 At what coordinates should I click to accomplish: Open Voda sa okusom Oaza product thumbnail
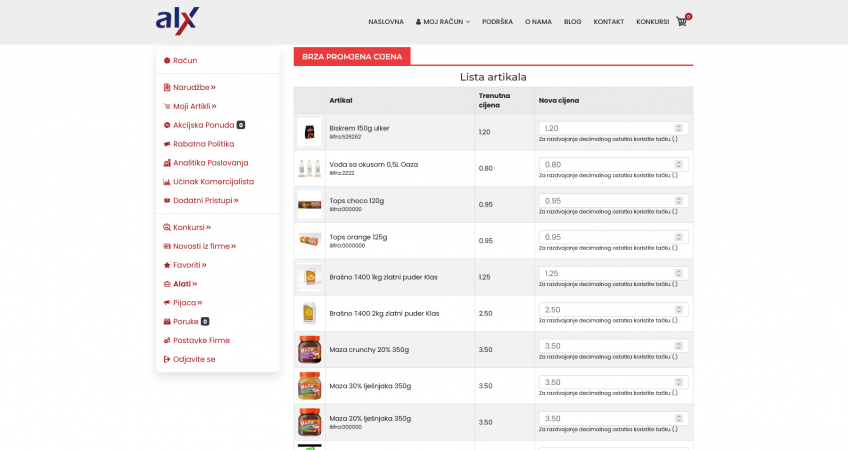309,168
